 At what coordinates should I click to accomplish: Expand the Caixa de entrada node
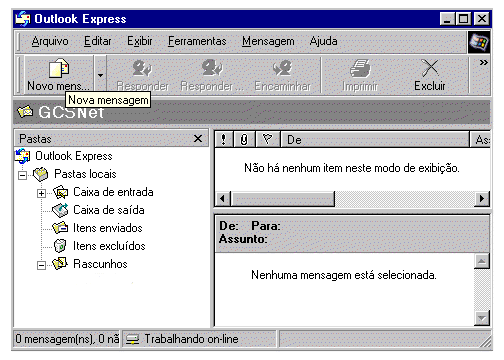[41, 193]
